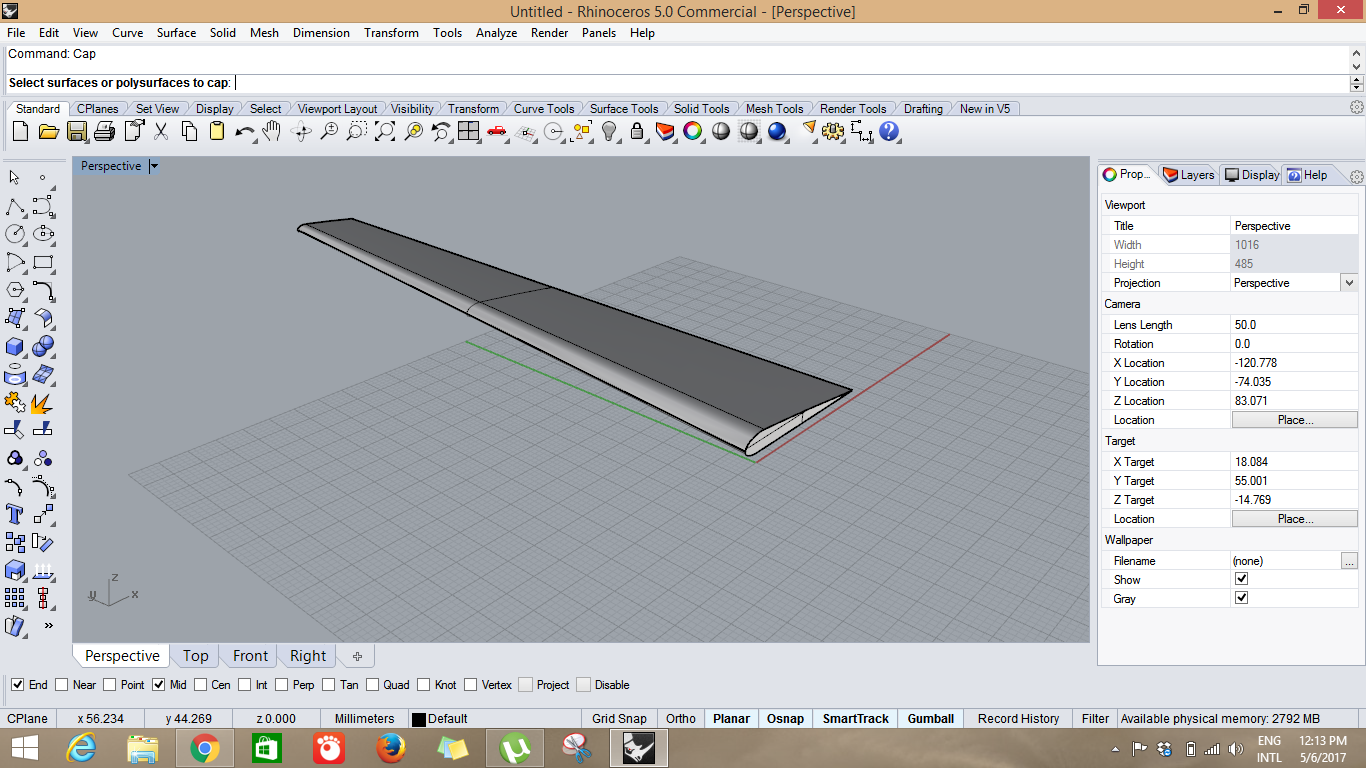Save the model with the floppy icon
This screenshot has width=1366, height=768.
tap(76, 131)
